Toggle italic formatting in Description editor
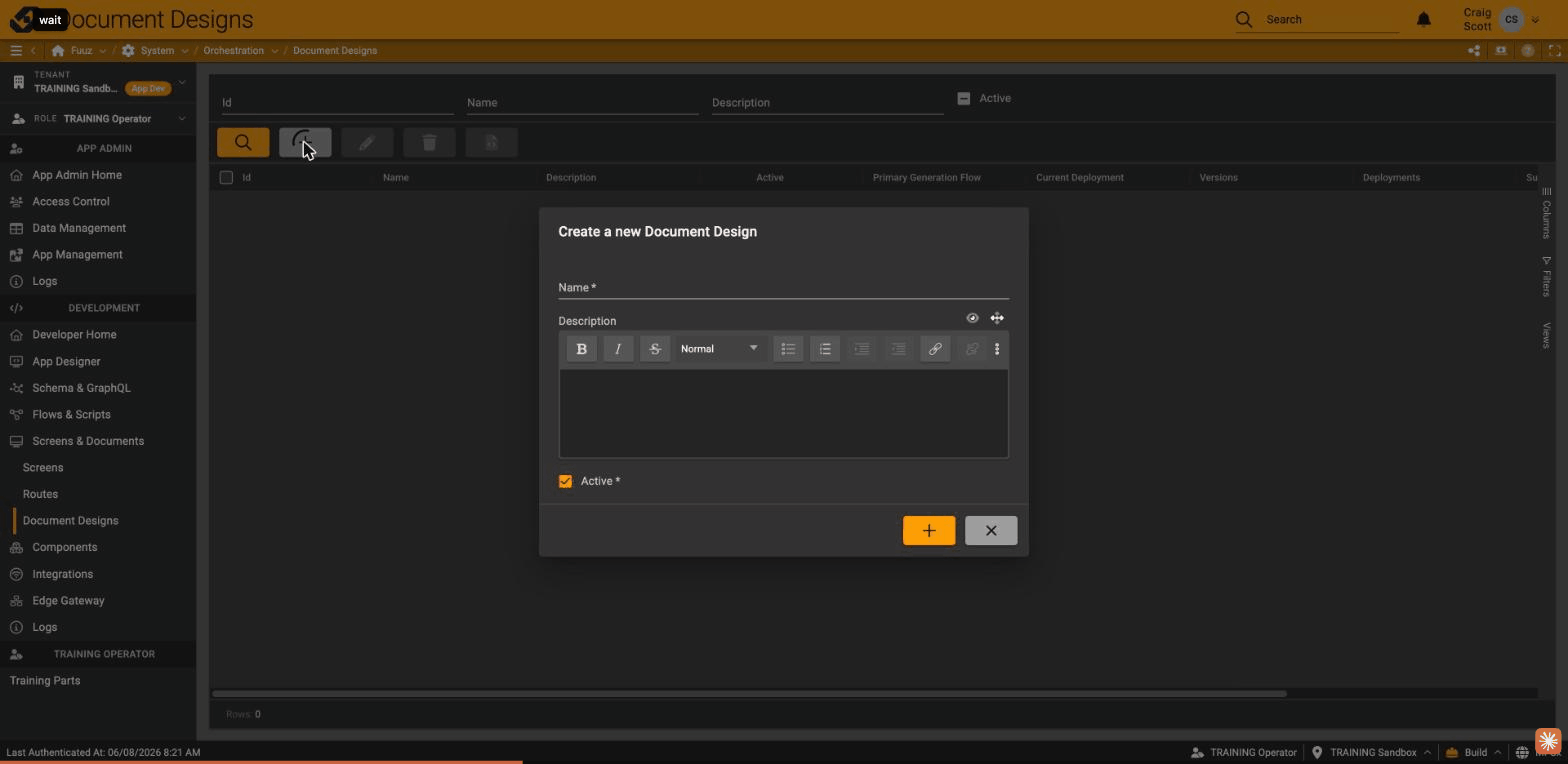 coord(618,349)
